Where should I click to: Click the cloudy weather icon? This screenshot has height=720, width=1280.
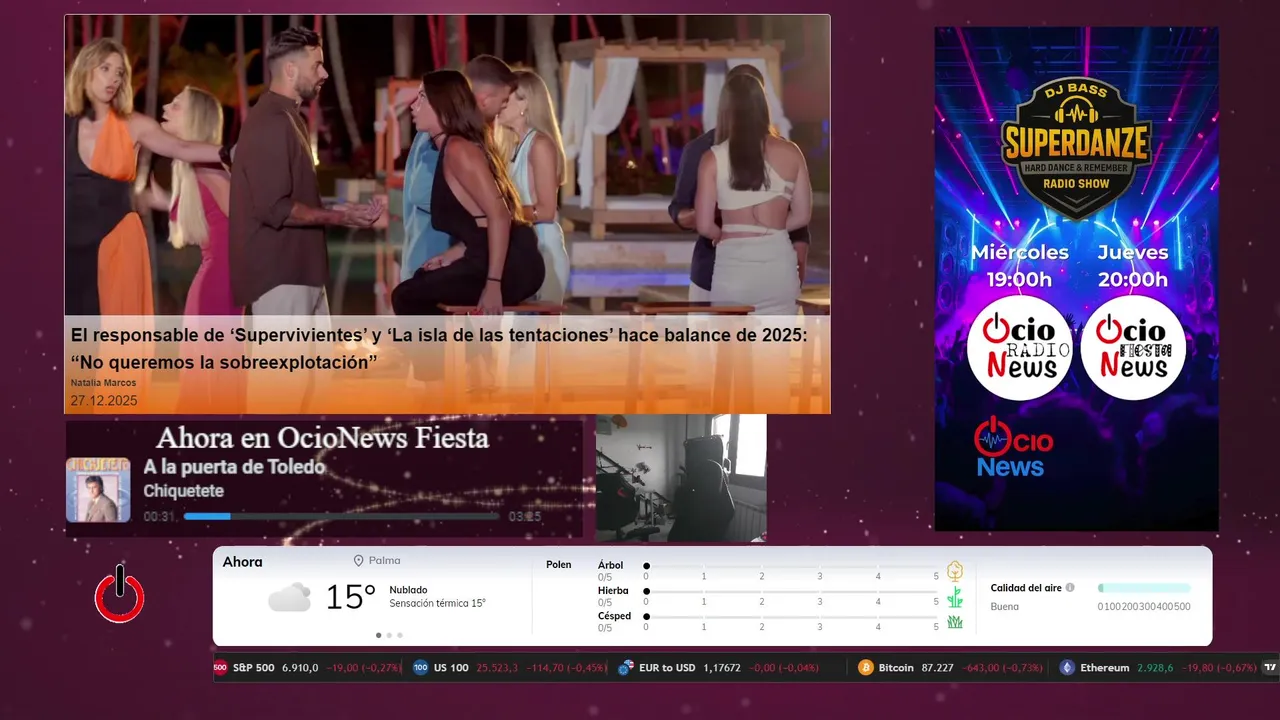[289, 597]
